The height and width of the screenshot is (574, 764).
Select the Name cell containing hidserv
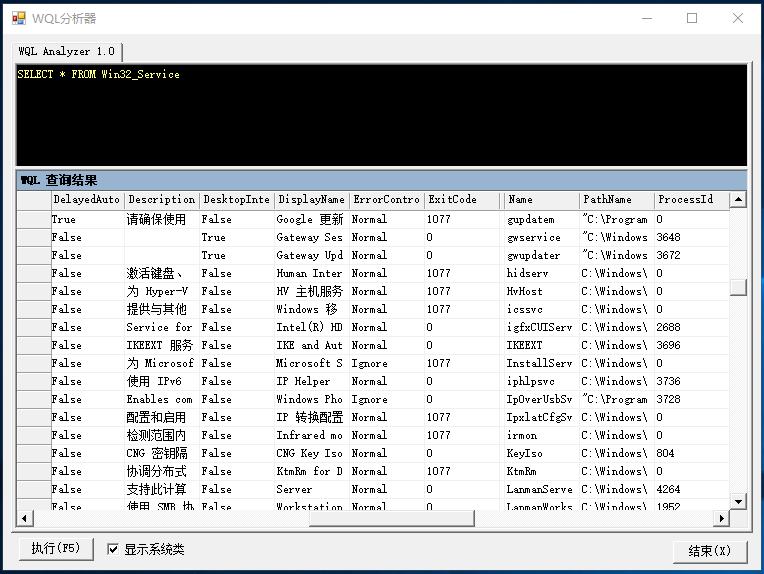tap(540, 273)
